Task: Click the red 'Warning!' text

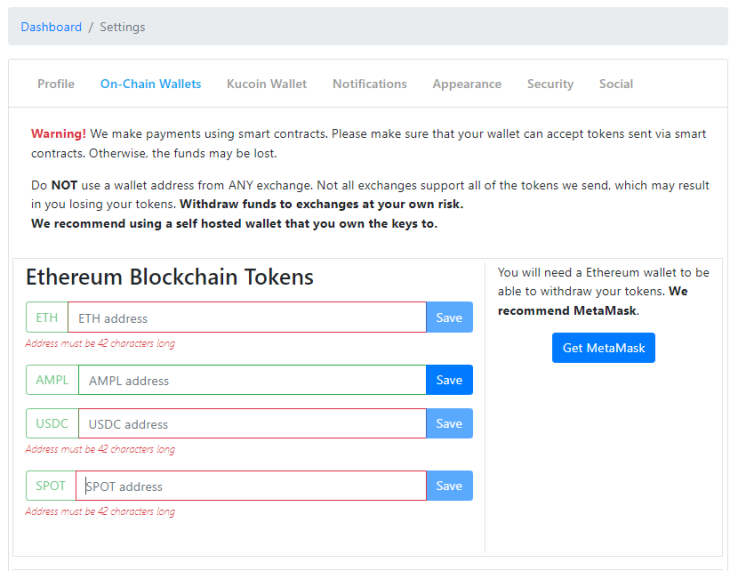Action: coord(58,134)
